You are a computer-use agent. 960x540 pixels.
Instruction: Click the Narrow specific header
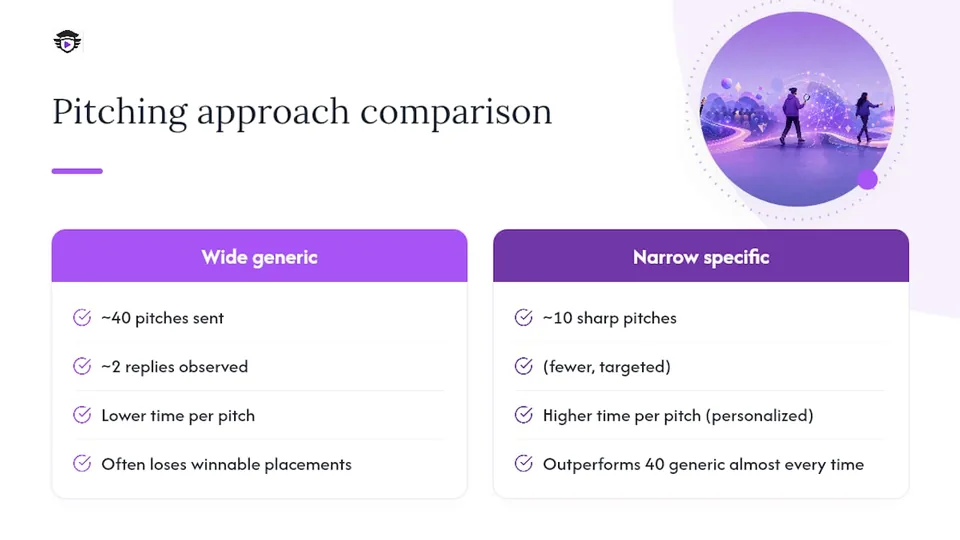(701, 257)
